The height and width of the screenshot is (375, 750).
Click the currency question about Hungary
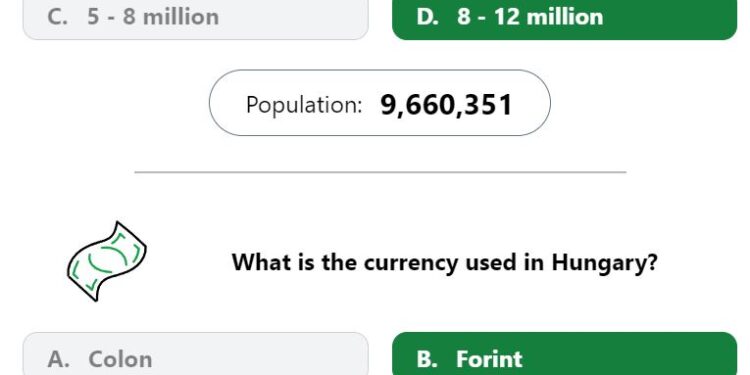pyautogui.click(x=444, y=262)
